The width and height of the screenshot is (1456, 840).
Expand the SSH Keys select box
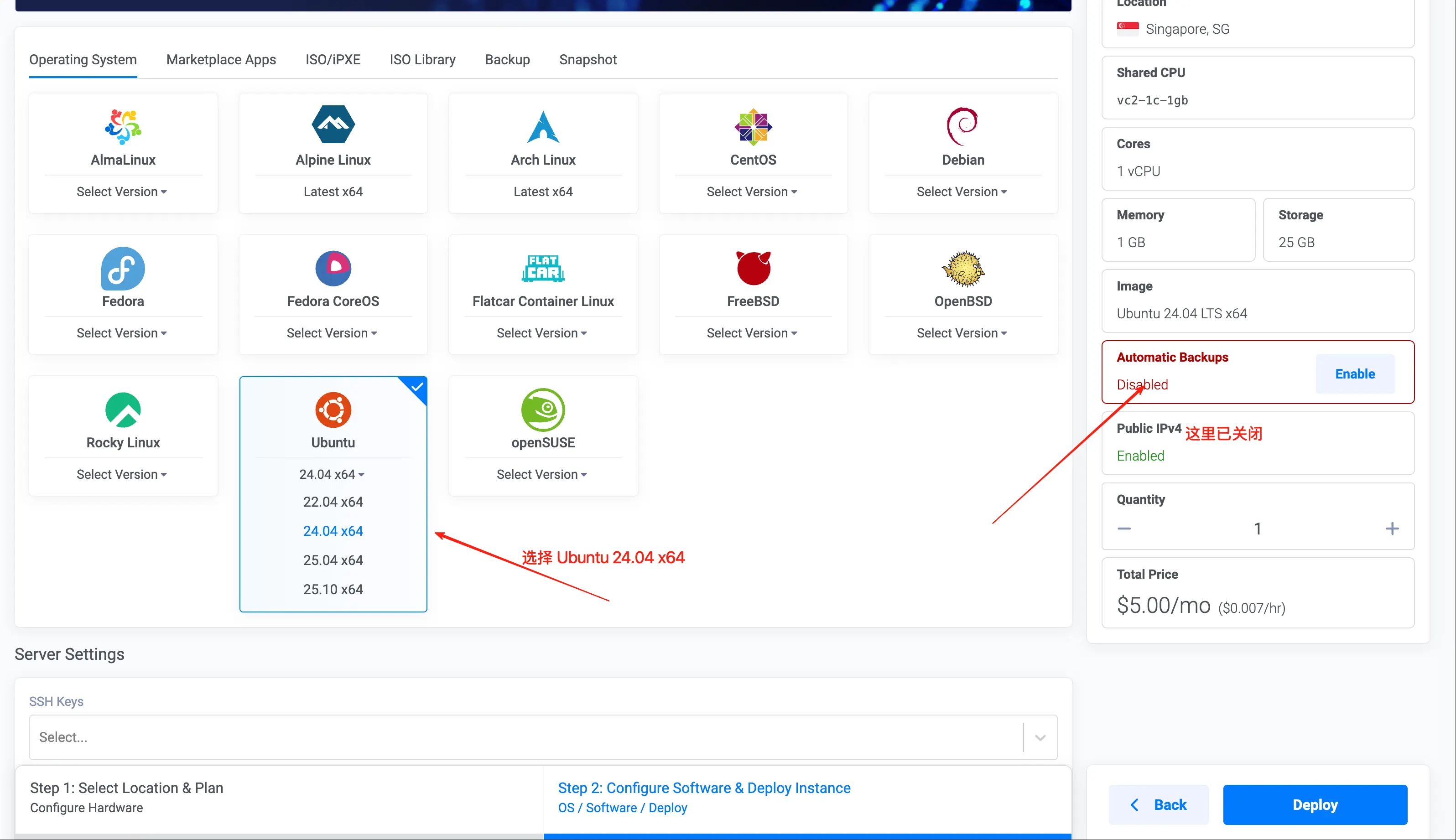[x=1040, y=737]
